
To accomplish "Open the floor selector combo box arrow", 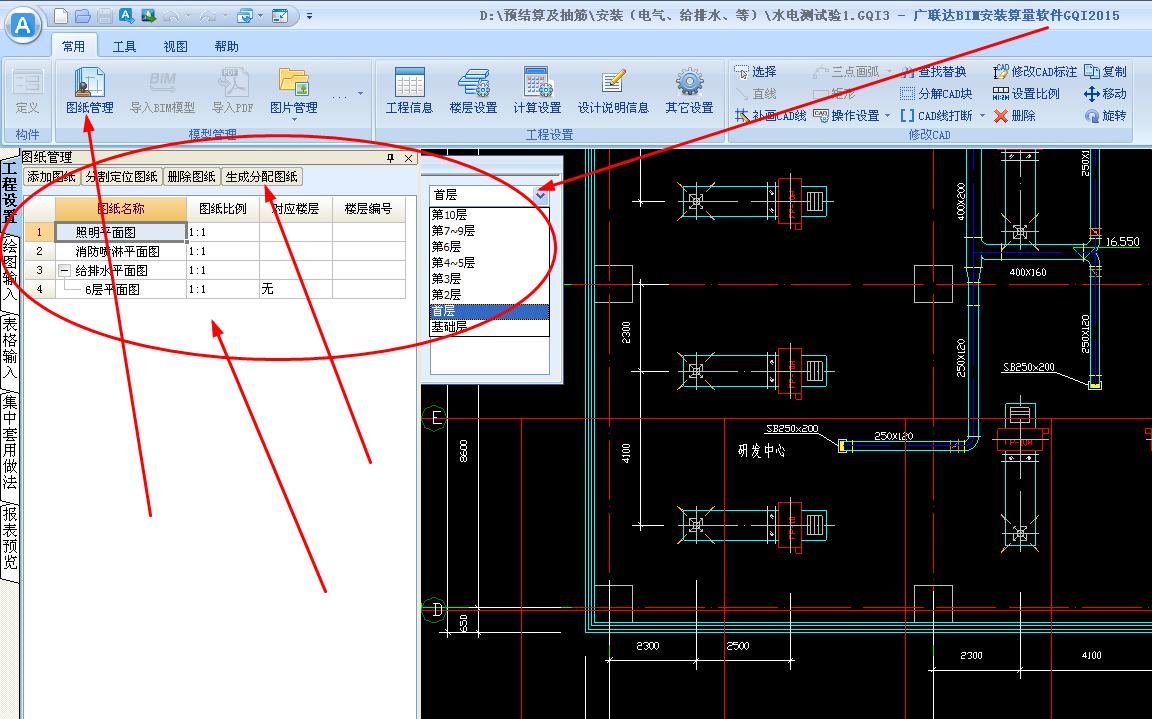I will 541,195.
